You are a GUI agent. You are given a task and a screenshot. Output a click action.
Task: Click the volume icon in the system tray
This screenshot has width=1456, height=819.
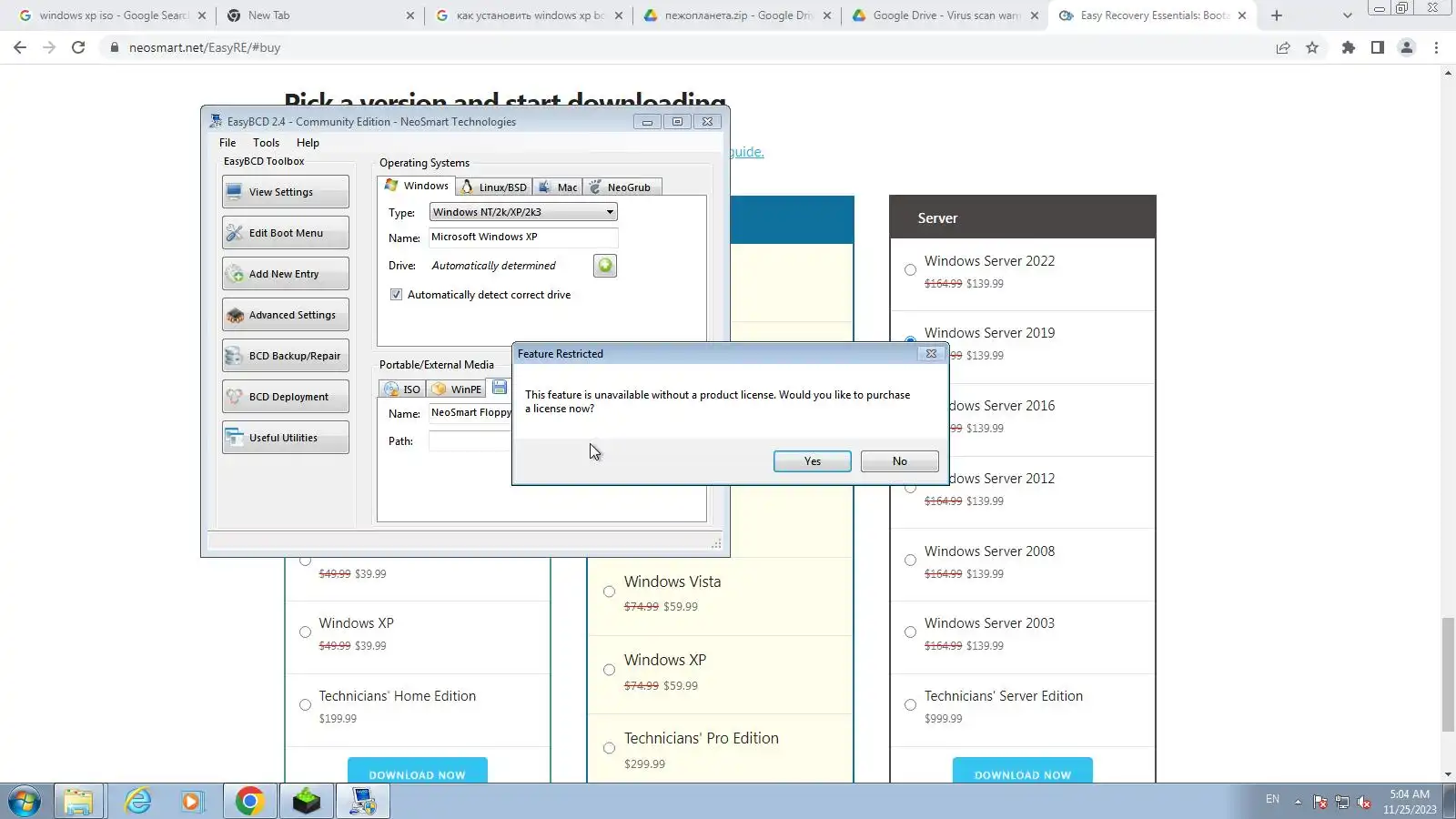pyautogui.click(x=1364, y=802)
